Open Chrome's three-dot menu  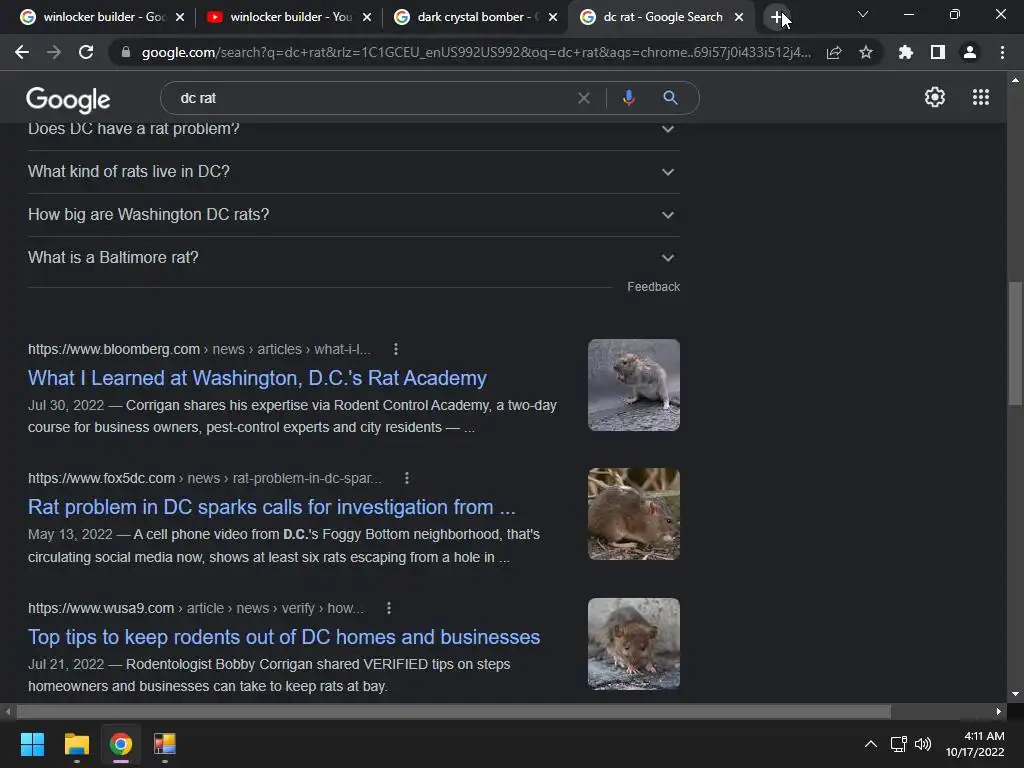pyautogui.click(x=1002, y=52)
